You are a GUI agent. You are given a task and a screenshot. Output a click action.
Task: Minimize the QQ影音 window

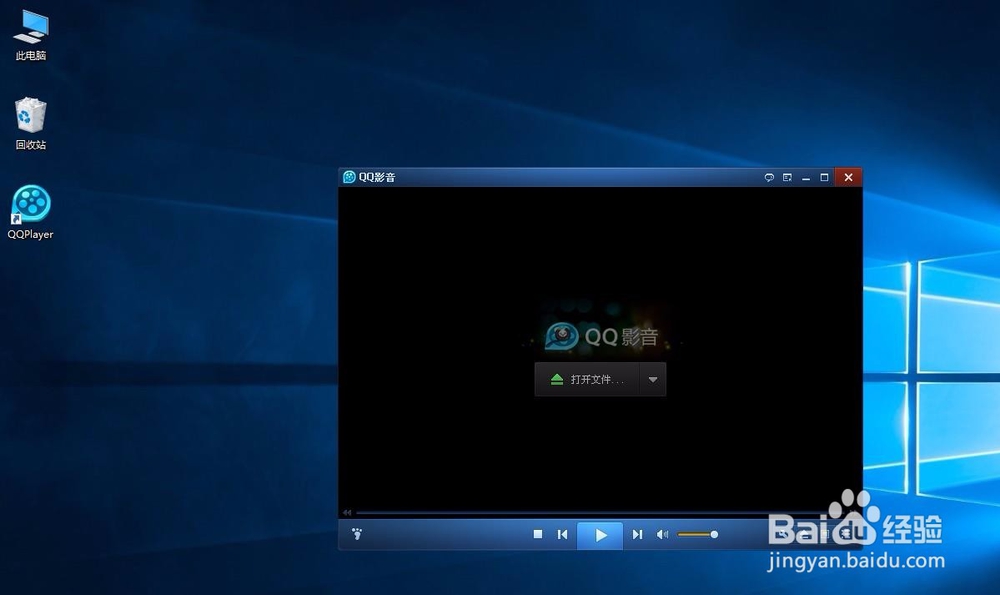point(805,178)
